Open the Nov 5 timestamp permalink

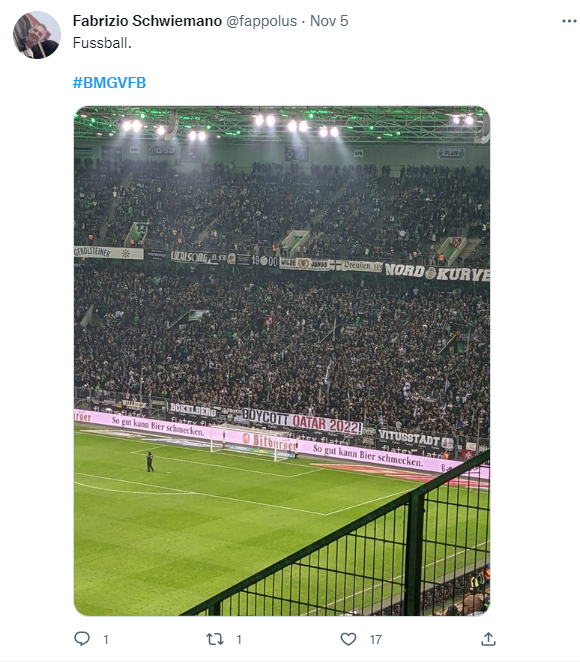pos(329,21)
